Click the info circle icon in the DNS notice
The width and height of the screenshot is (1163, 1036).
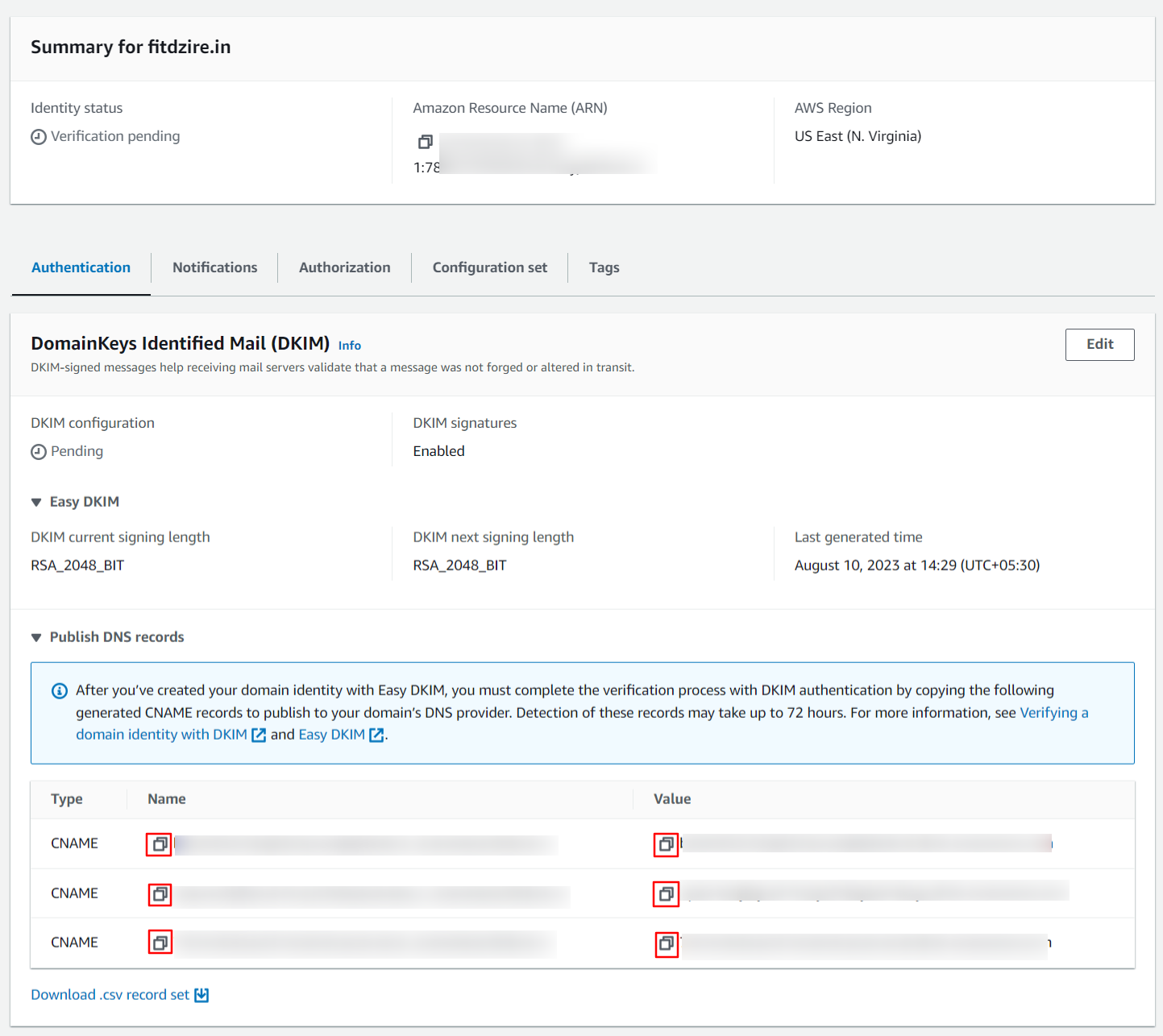click(x=60, y=690)
